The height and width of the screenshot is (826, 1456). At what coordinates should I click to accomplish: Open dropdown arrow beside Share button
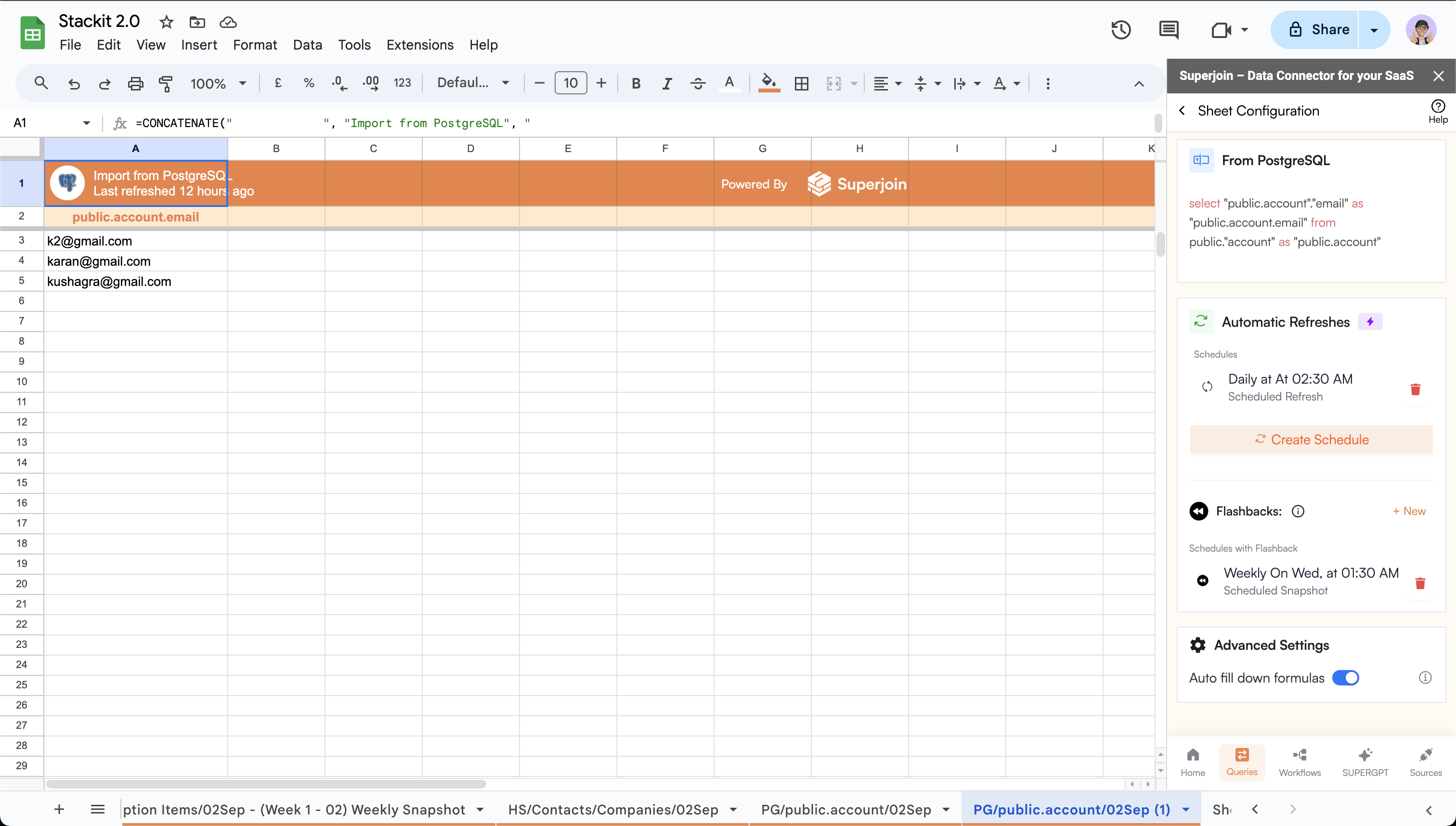click(1374, 29)
